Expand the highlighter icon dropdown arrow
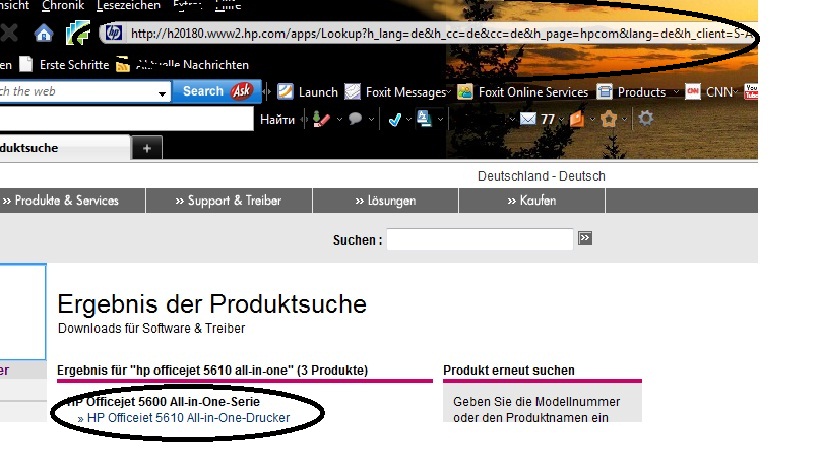Screen dimensions: 819x460 (x=340, y=120)
